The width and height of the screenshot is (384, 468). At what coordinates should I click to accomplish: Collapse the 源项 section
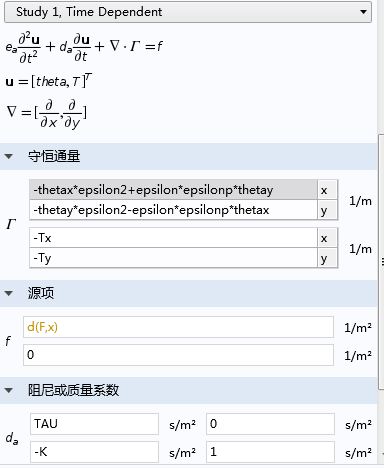click(x=9, y=293)
